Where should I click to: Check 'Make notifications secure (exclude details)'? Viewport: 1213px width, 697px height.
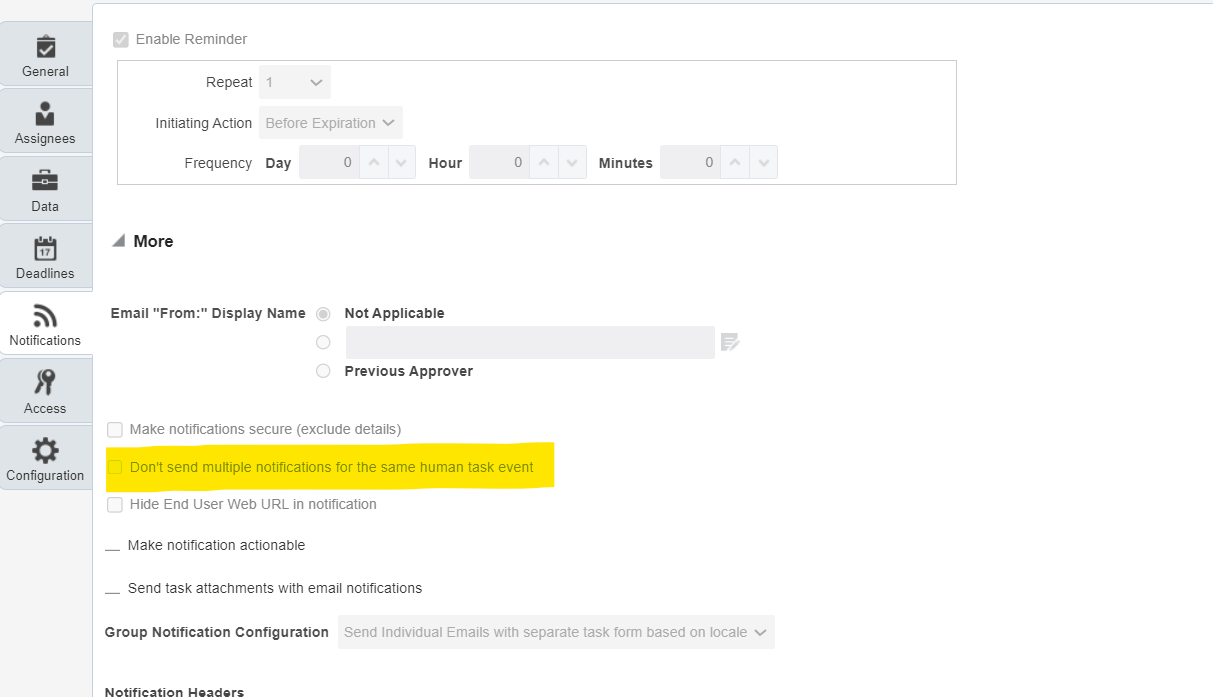[114, 428]
